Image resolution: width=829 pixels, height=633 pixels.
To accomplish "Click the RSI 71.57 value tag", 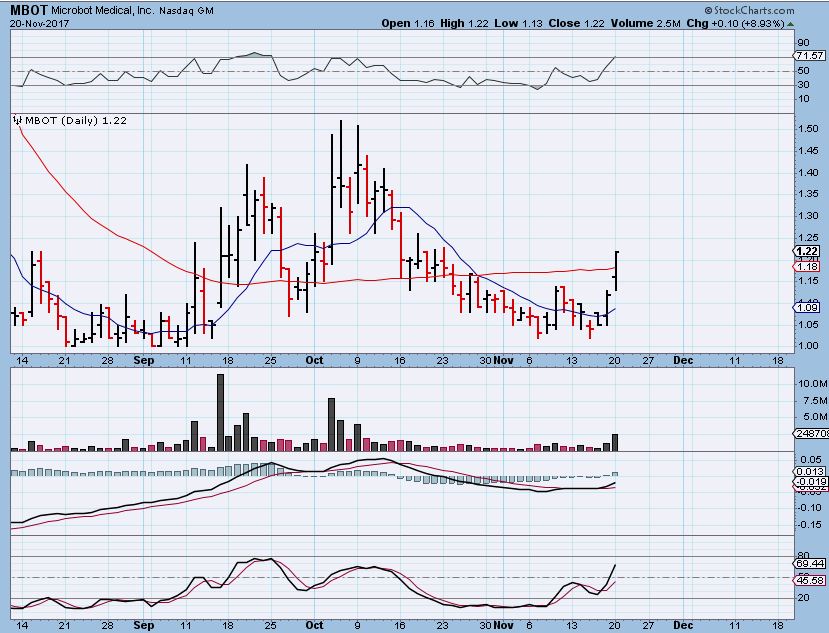I will pyautogui.click(x=809, y=56).
